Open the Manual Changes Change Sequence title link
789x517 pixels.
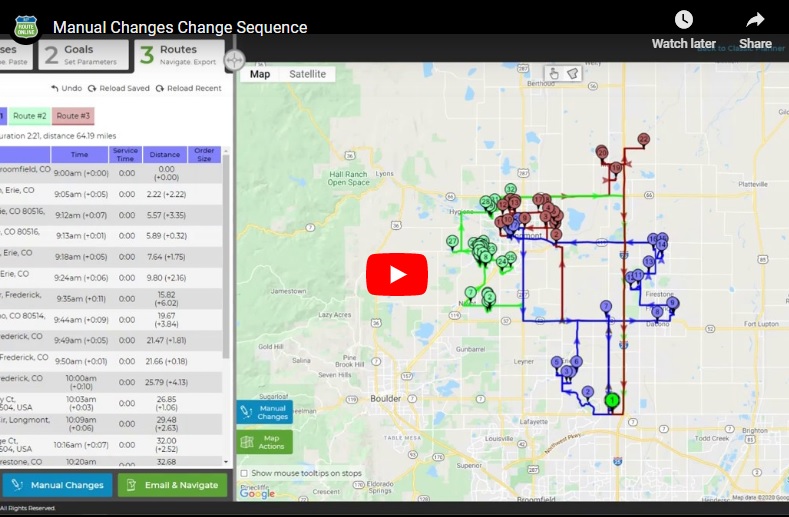180,27
